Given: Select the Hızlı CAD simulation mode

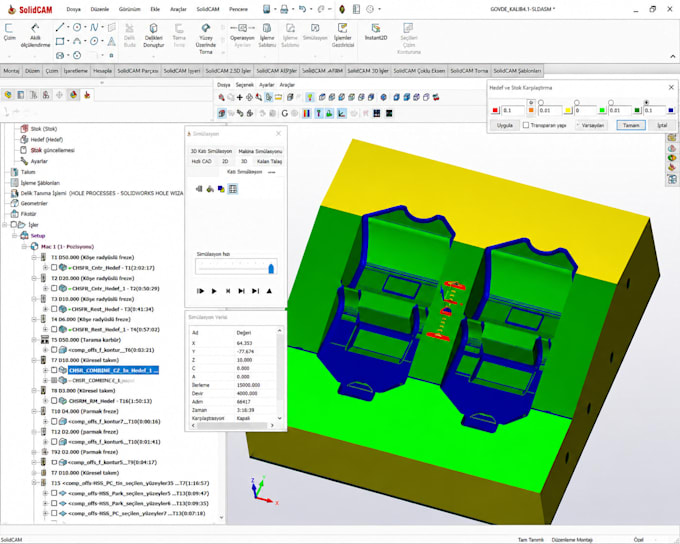Looking at the screenshot, I should pyautogui.click(x=201, y=161).
